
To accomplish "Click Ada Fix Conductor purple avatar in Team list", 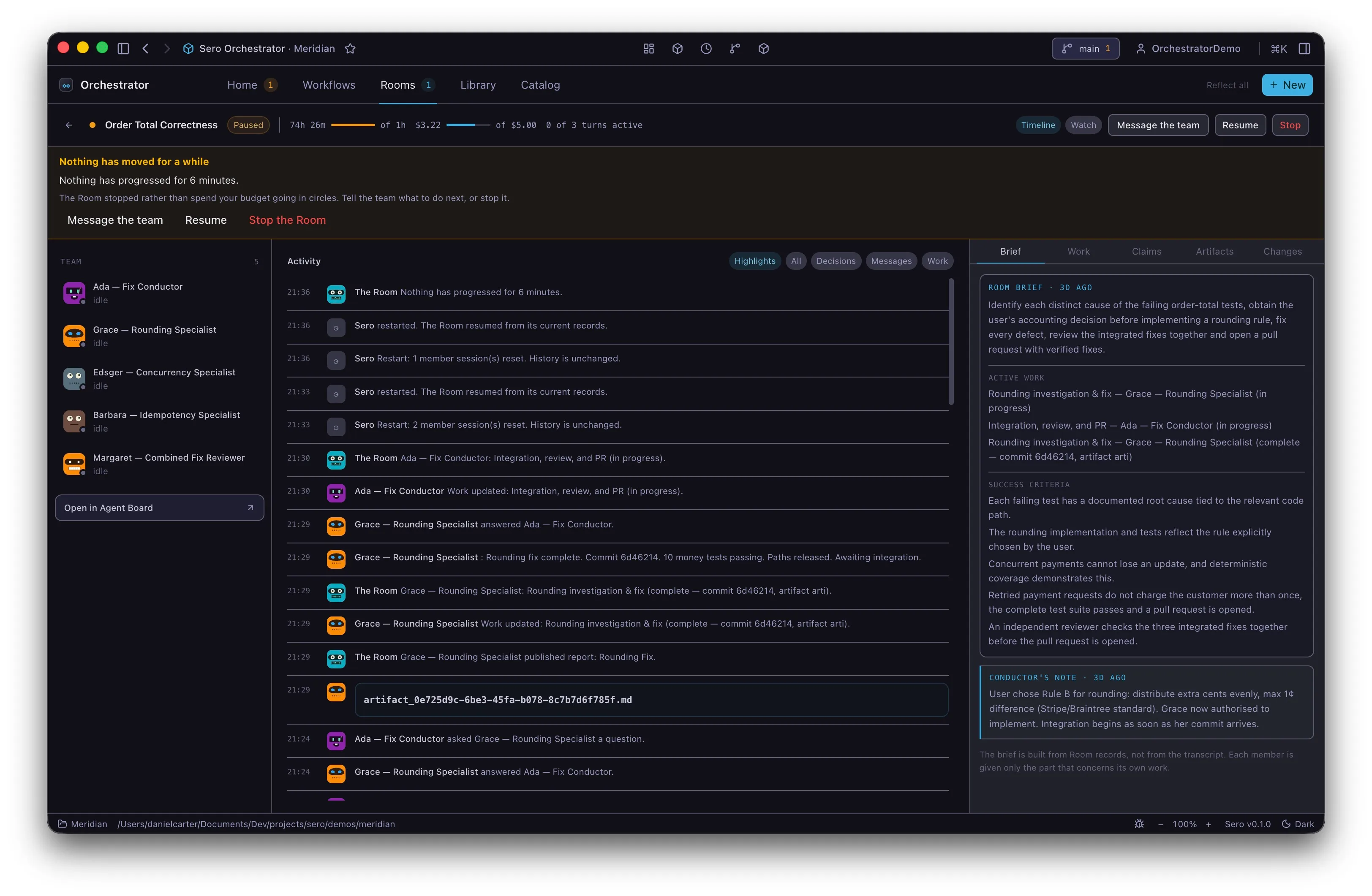I will click(x=74, y=293).
